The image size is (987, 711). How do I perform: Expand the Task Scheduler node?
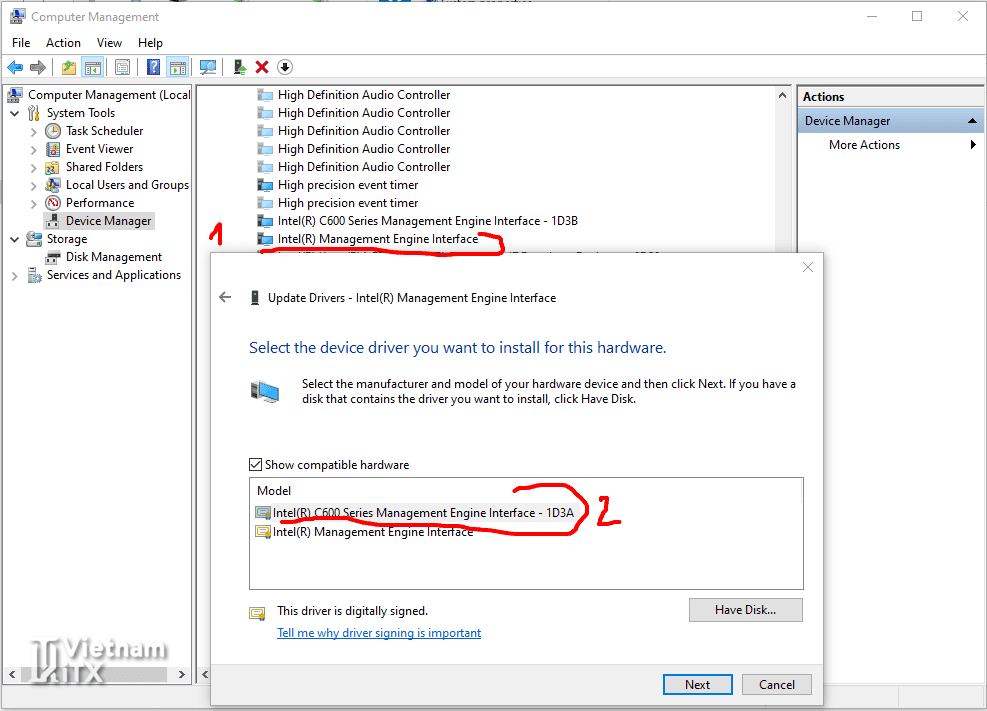[34, 131]
